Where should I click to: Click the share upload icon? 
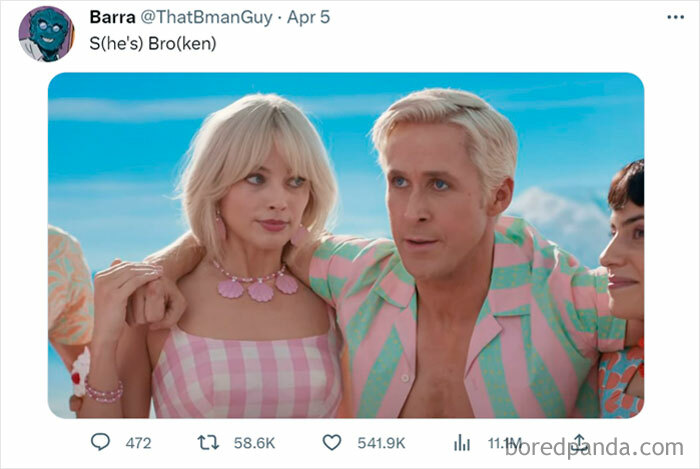(579, 442)
